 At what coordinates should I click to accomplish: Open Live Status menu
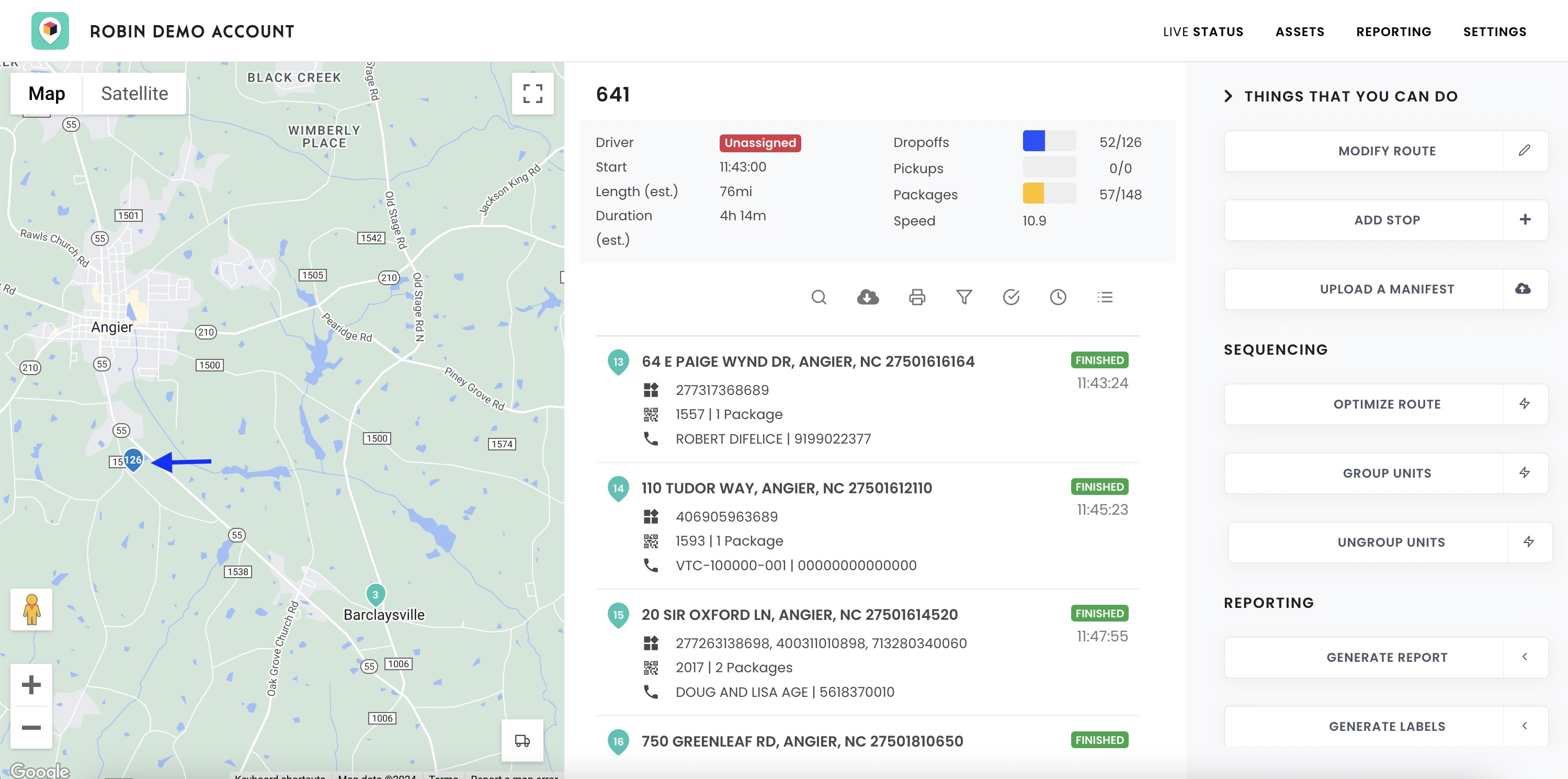1203,32
